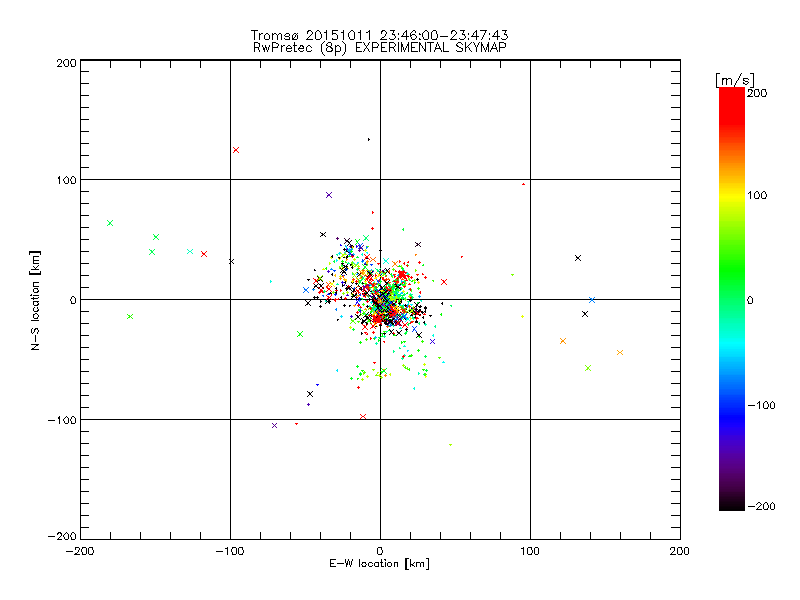The width and height of the screenshot is (800, 600).
Task: Select the cyan X marker on the left side
Action: 190,252
